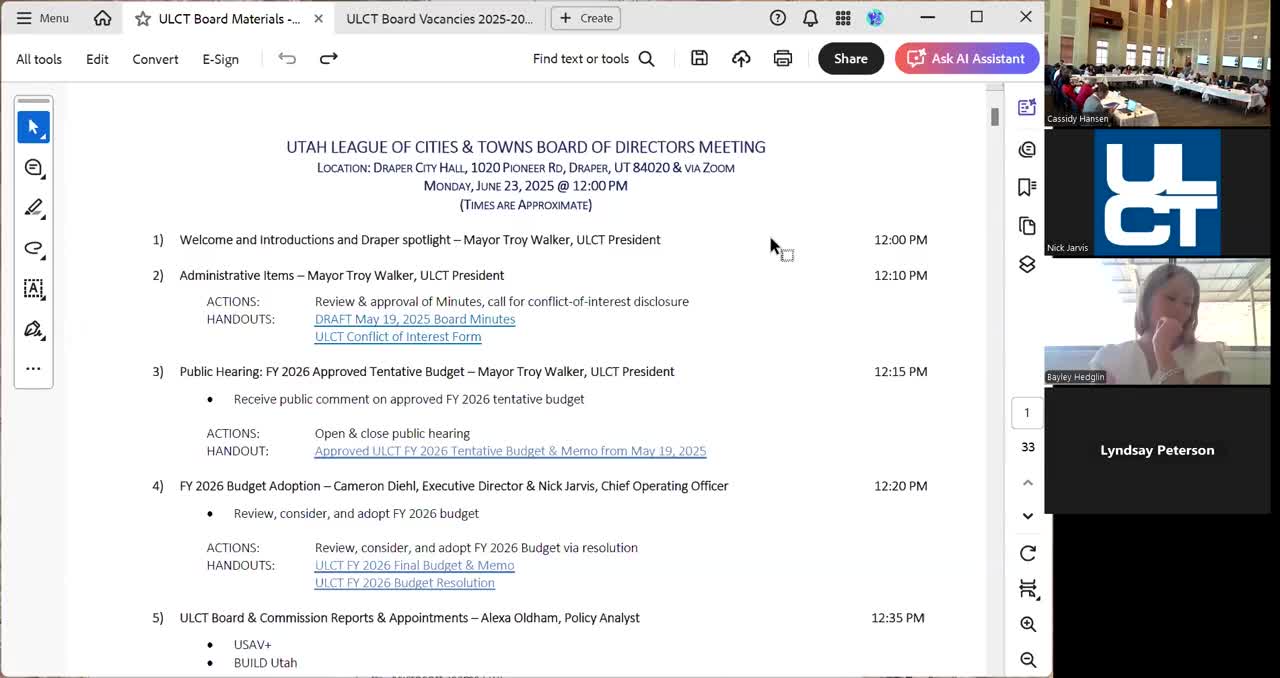Image resolution: width=1280 pixels, height=678 pixels.
Task: Select Cassidy Hansen video tile
Action: 1157,63
